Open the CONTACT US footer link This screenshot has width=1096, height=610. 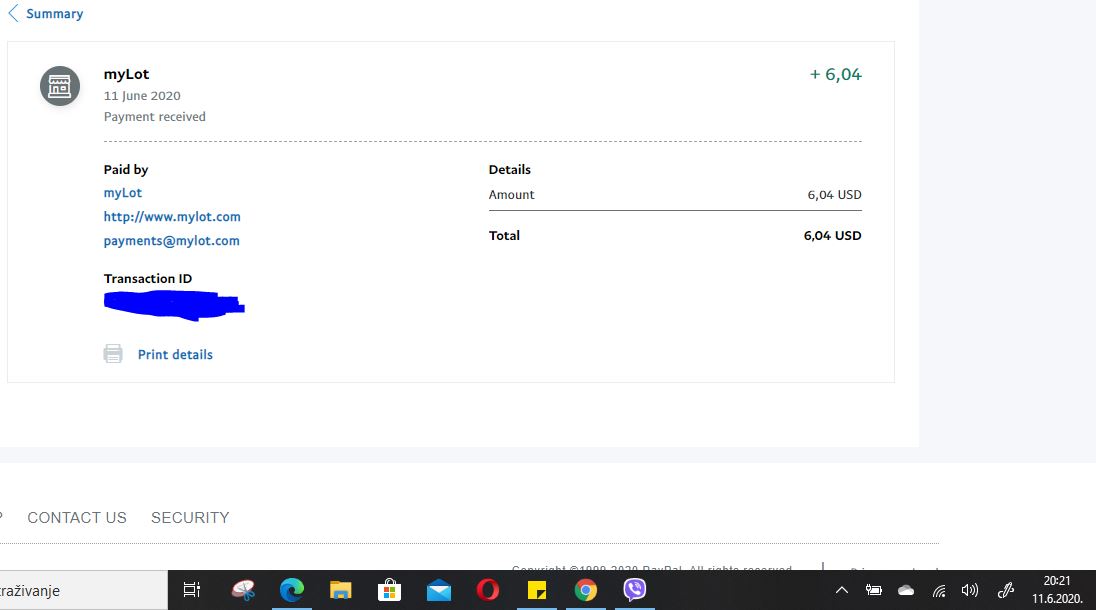tap(77, 518)
